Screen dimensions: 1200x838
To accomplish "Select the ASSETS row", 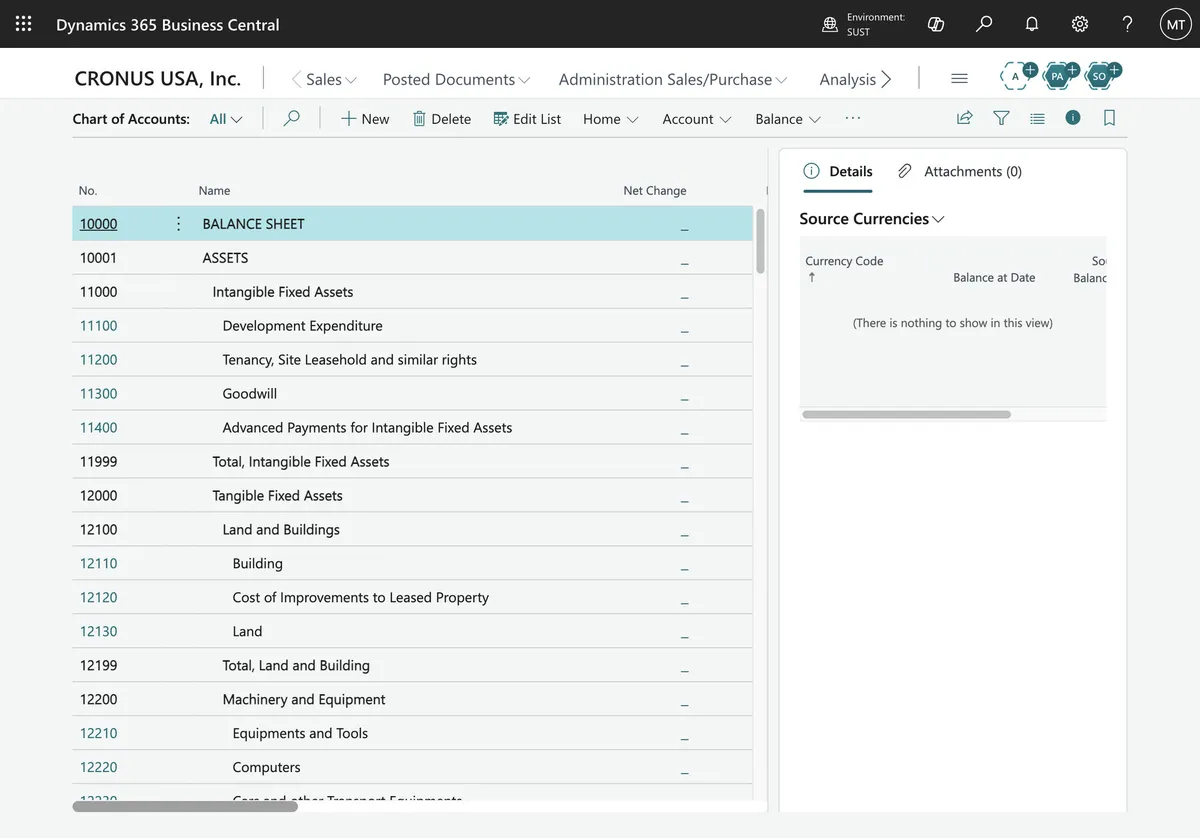I will pyautogui.click(x=412, y=258).
